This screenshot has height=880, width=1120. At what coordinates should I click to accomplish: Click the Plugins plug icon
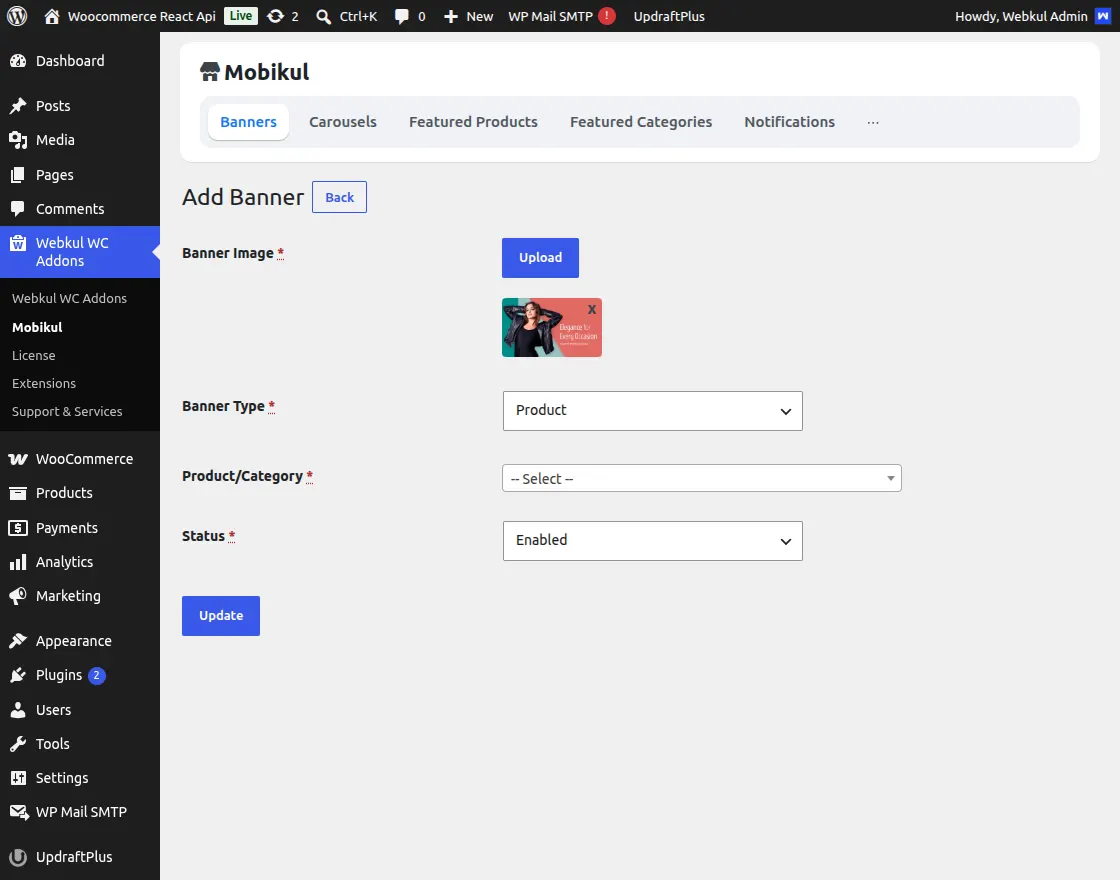click(x=18, y=675)
